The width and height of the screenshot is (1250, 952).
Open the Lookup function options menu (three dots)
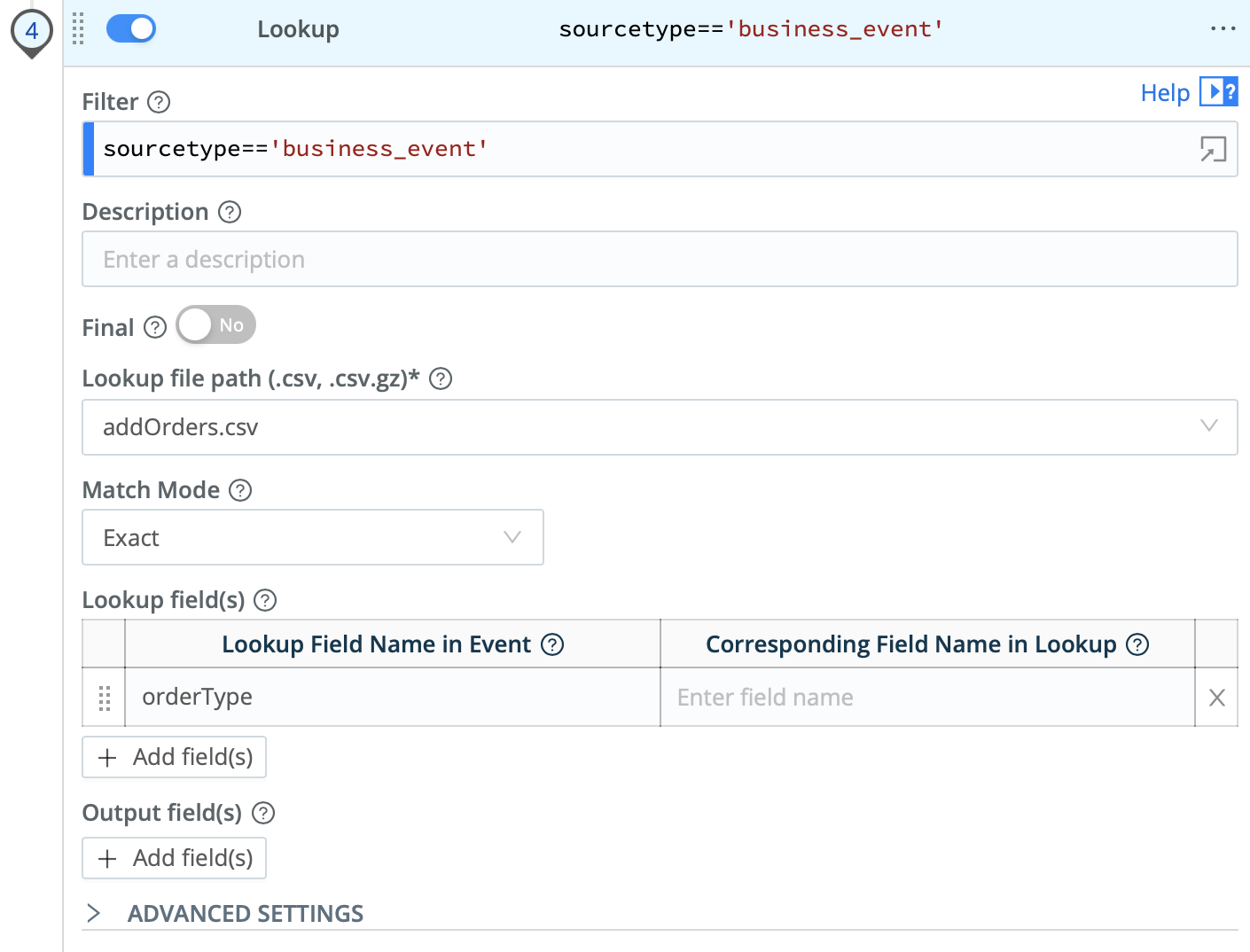coord(1223,28)
